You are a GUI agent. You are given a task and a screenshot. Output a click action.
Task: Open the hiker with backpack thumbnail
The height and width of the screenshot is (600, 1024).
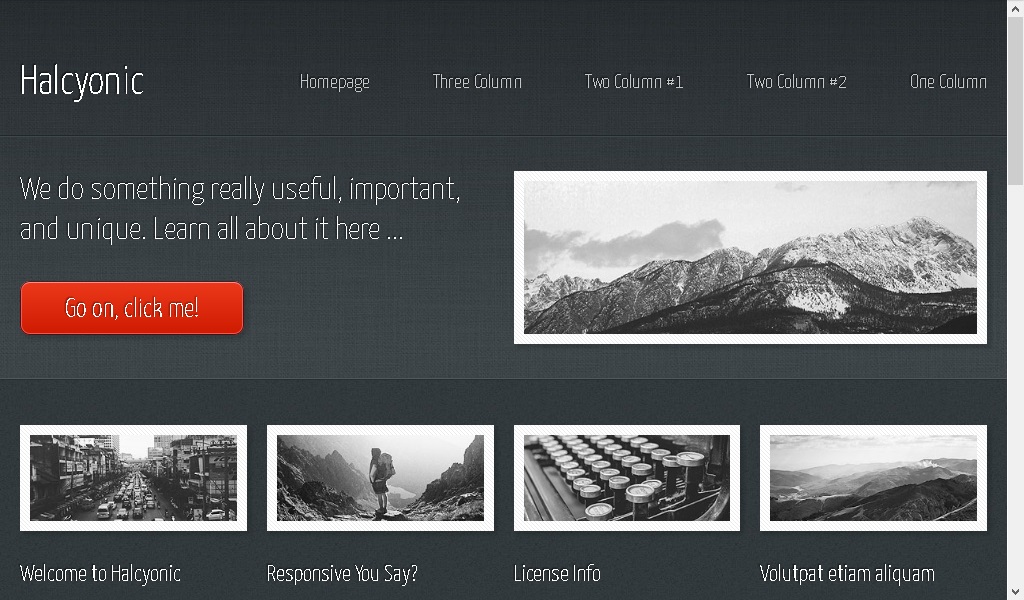point(380,478)
